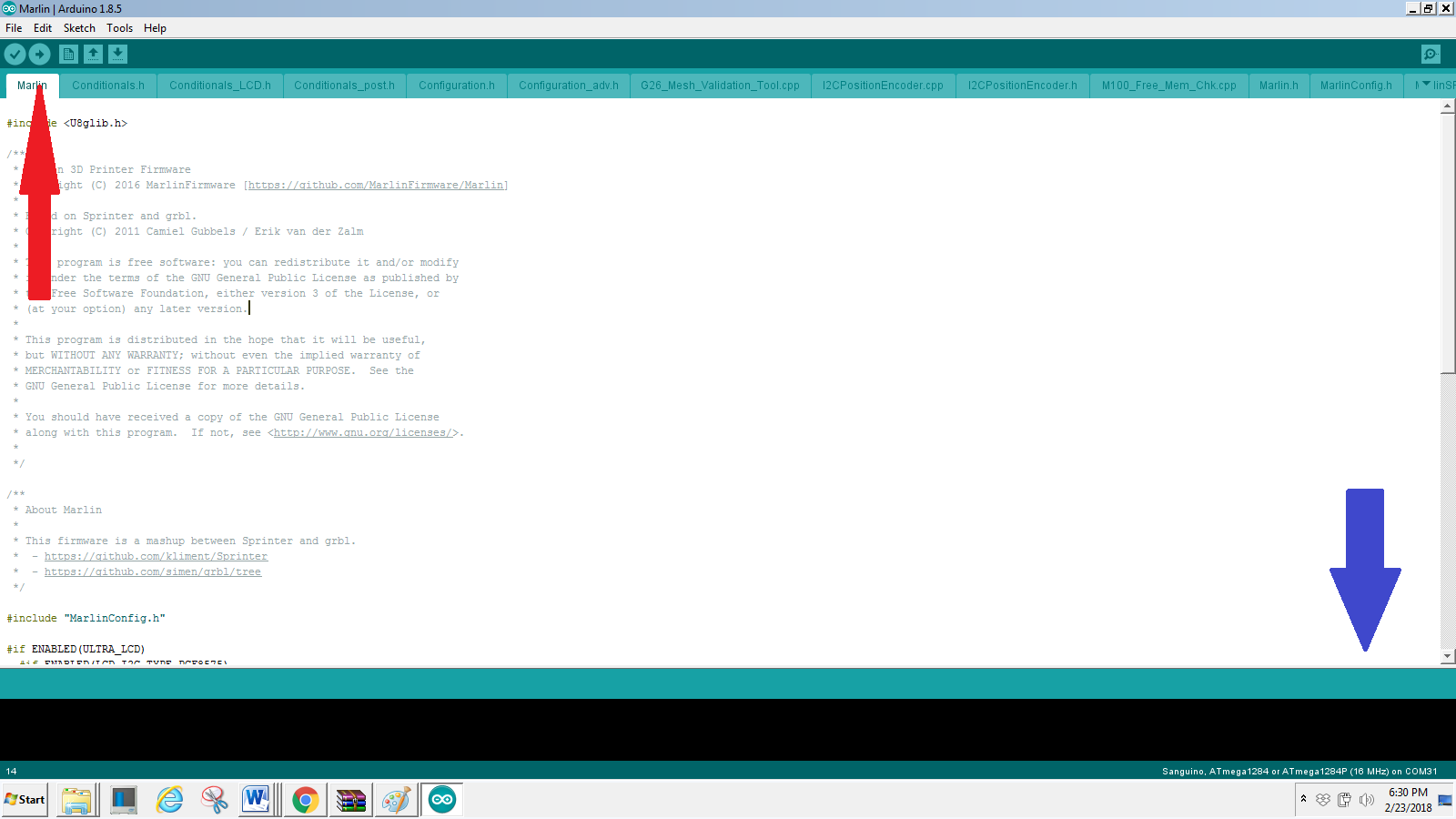Screen dimensions: 1456x819
Task: Open Google Chrome from taskbar
Action: click(x=305, y=800)
